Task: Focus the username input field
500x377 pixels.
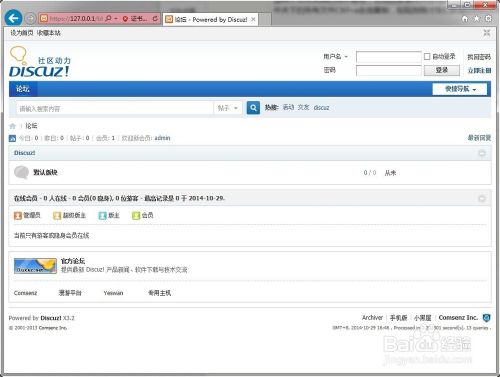Action: (388, 57)
